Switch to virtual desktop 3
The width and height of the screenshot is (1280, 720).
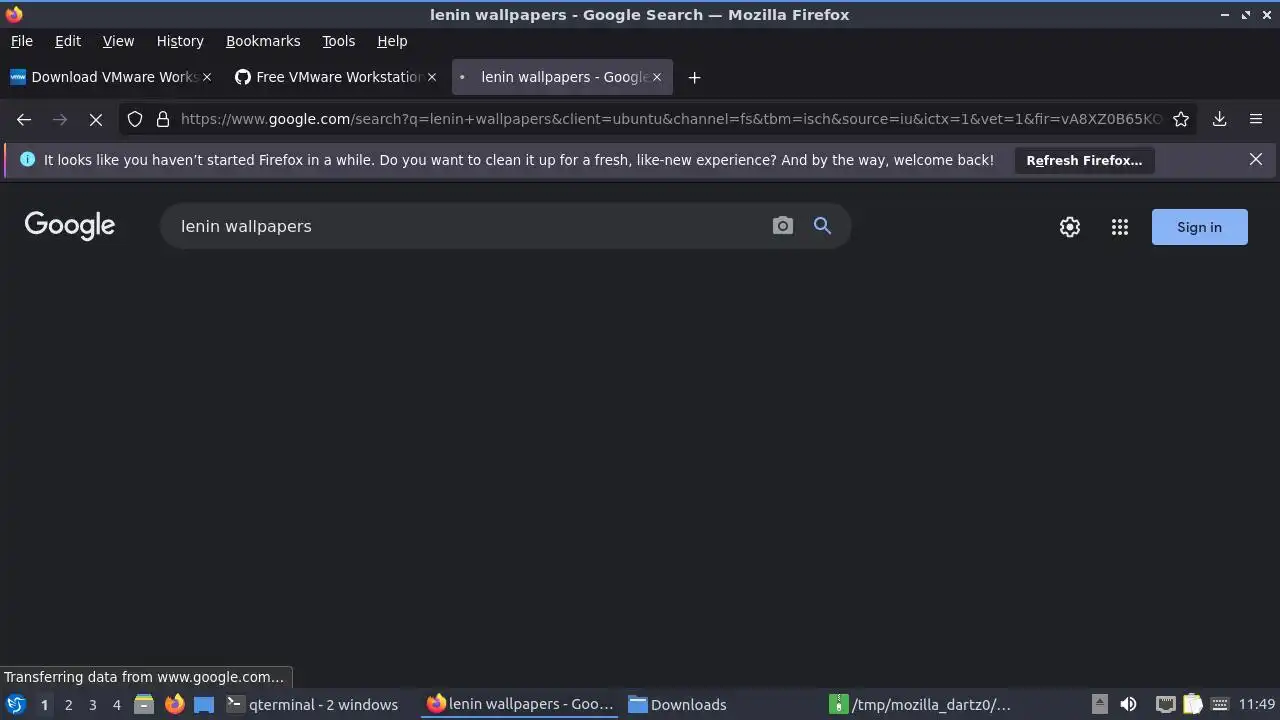92,704
